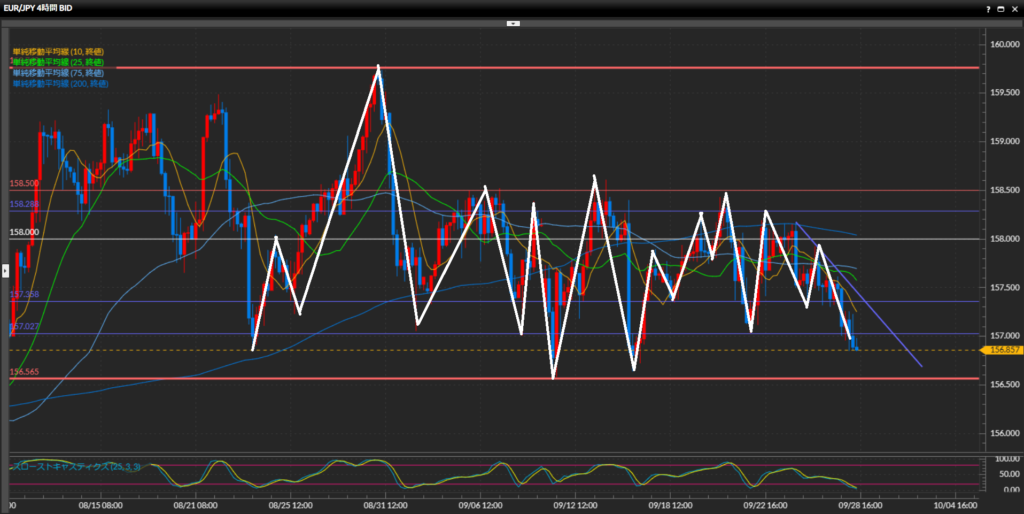This screenshot has height=514, width=1024.
Task: Close the EUR/JPY chart window
Action: point(1013,7)
